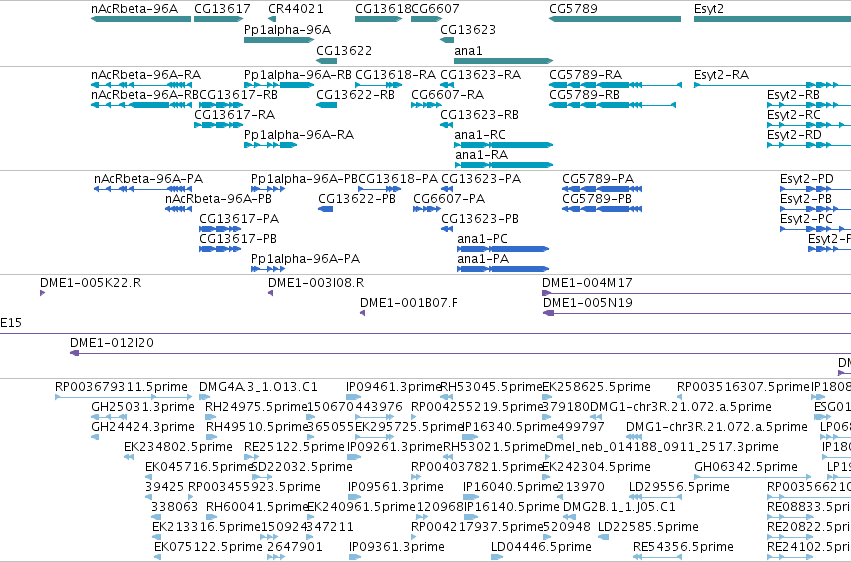
Task: Select the IP09461.3prime EST label
Action: (x=394, y=387)
